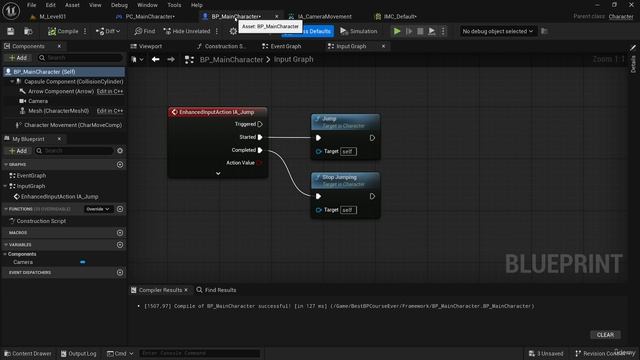Select EnhancedInputAction IA_Jump entry
Viewport: 640px width, 360px height.
(x=59, y=197)
